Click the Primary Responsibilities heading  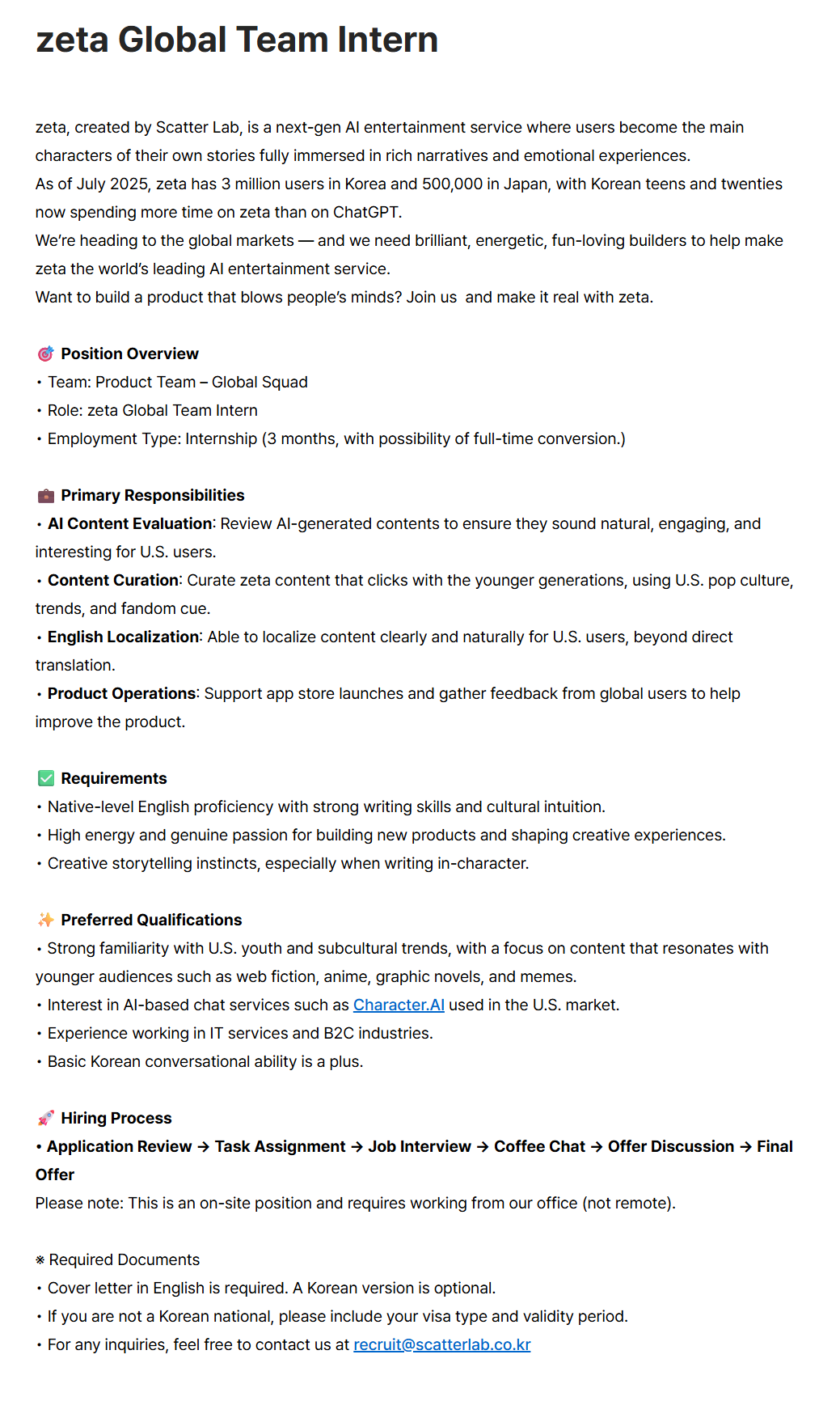point(153,496)
